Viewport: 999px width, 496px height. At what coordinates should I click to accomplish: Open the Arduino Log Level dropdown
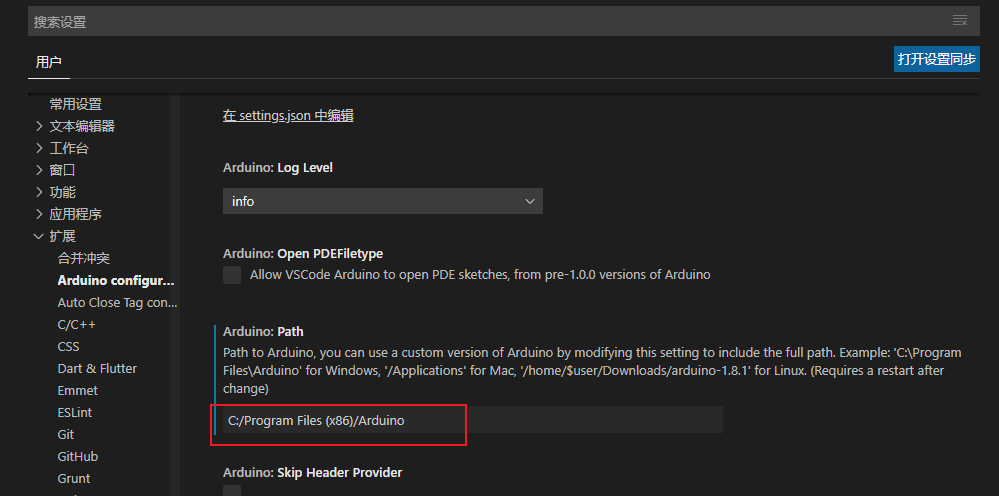point(382,201)
